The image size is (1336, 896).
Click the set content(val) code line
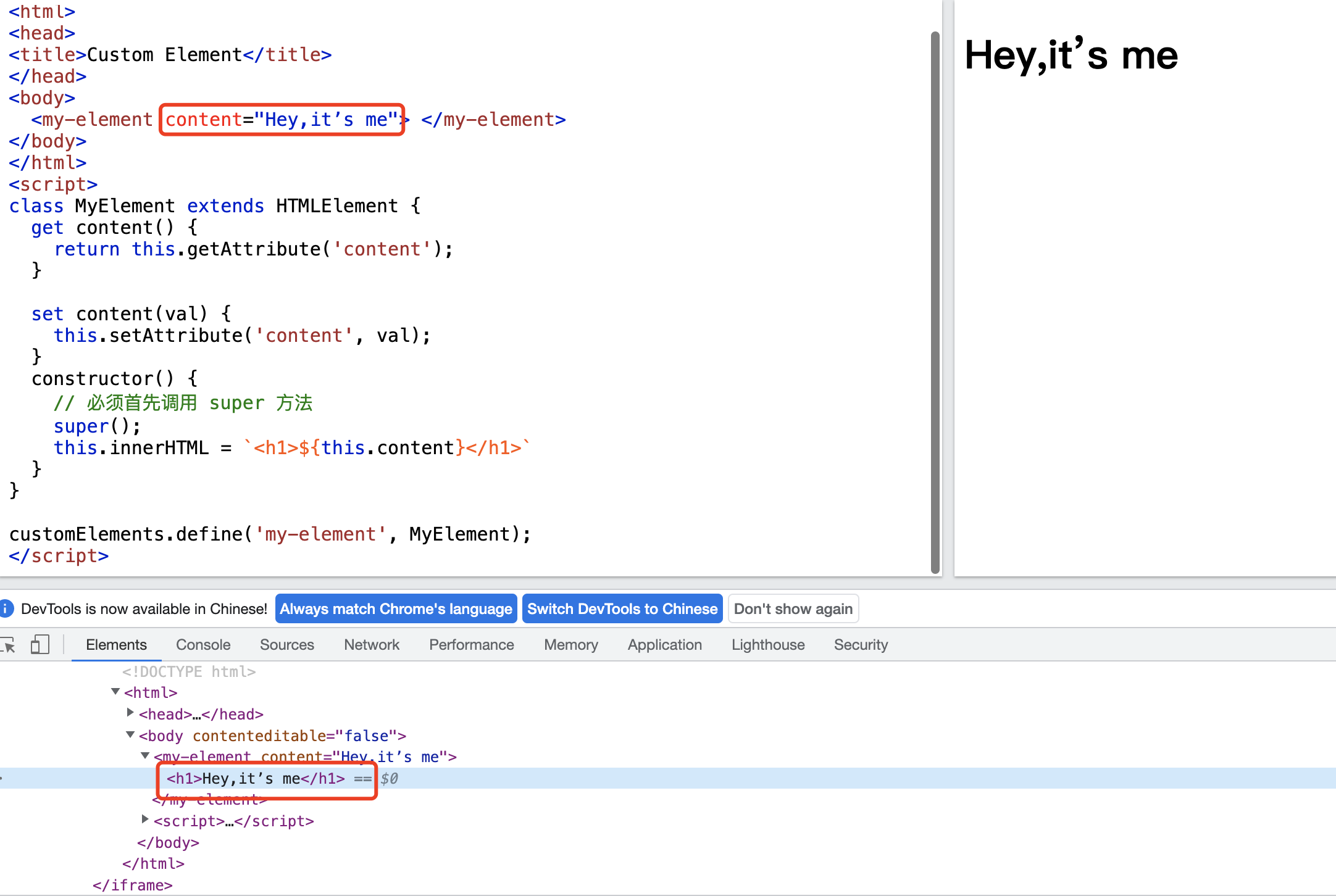coord(132,313)
